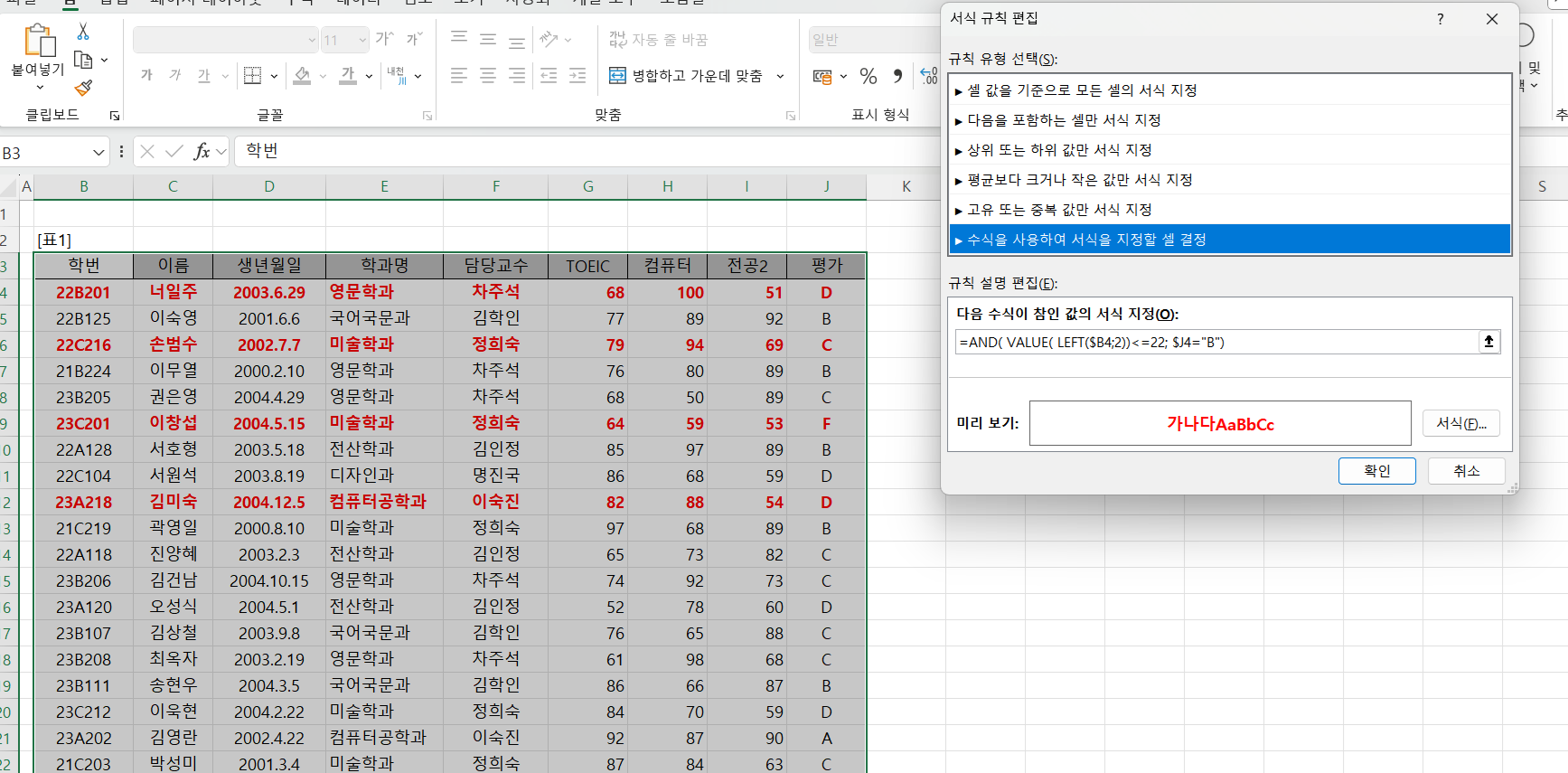1568x773 pixels.
Task: Open clipboard group dialog launcher
Action: click(115, 116)
